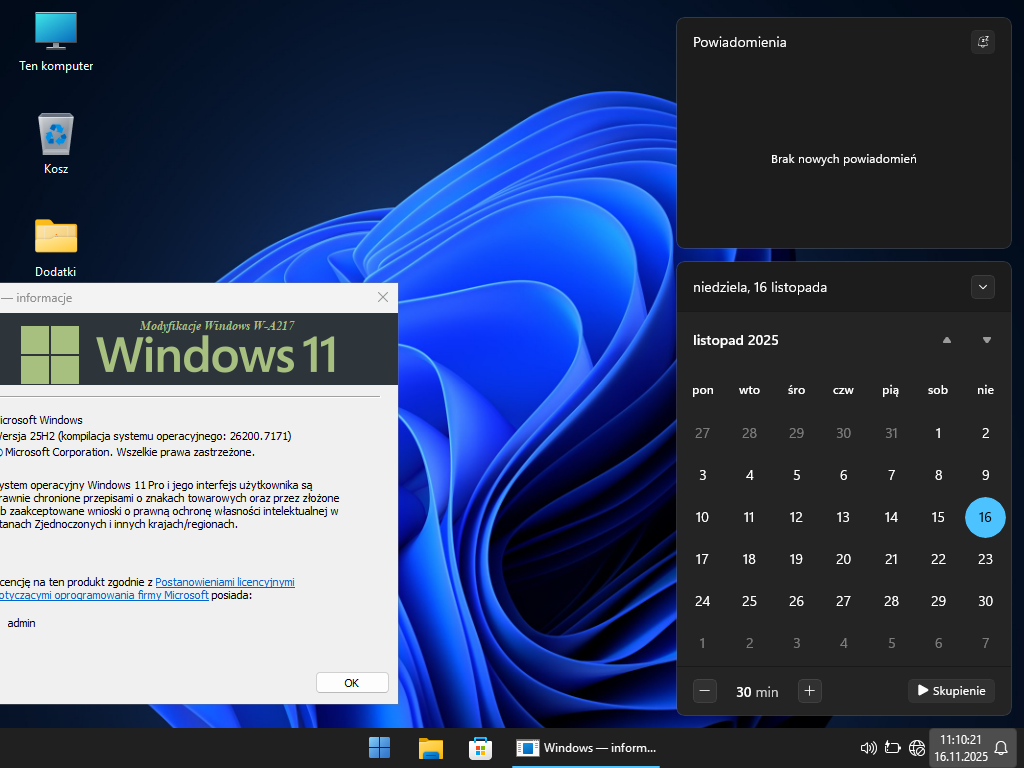Click the battery status tray icon
Viewport: 1024px width, 768px height.
[x=892, y=748]
